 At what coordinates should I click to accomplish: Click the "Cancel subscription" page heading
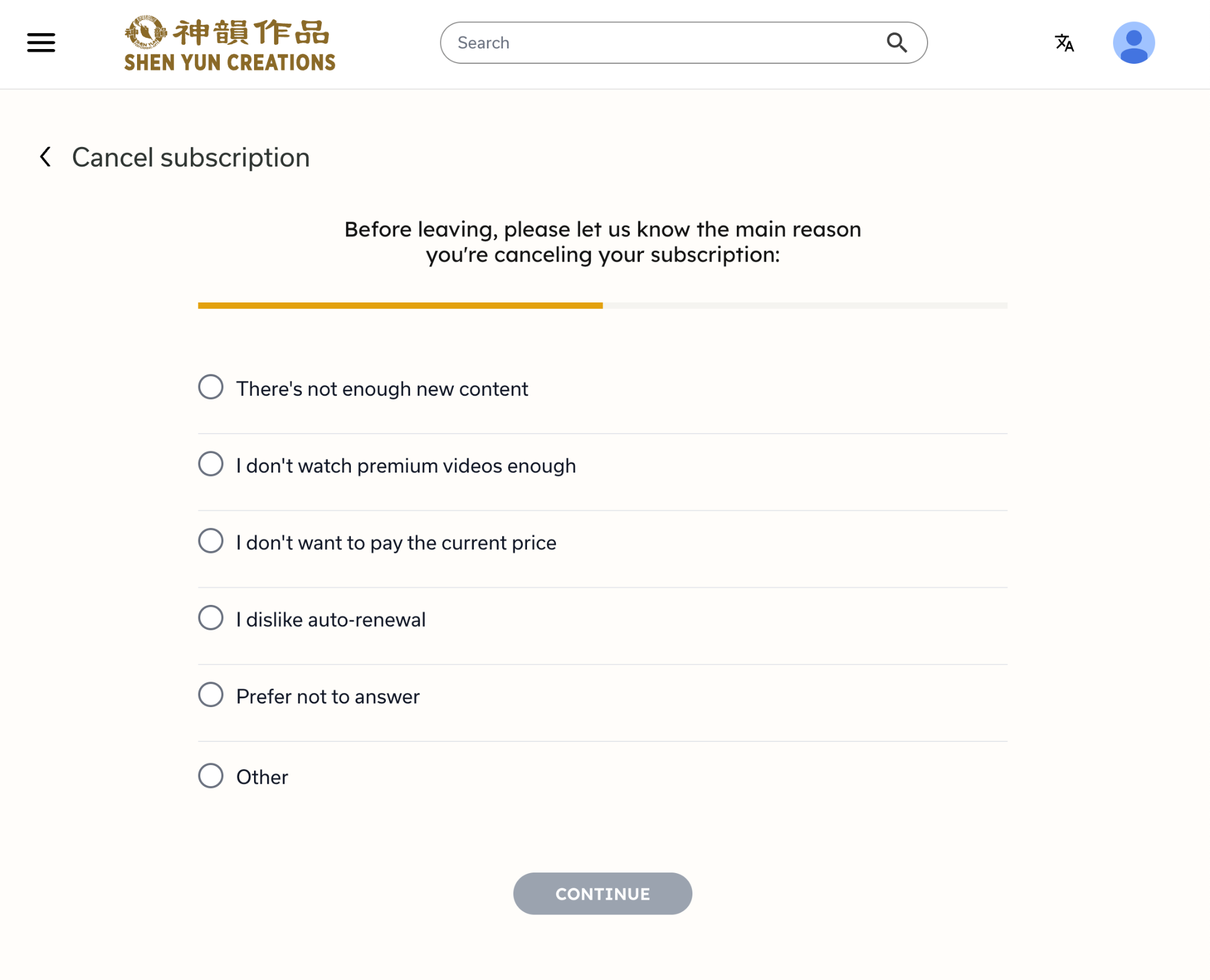(191, 157)
